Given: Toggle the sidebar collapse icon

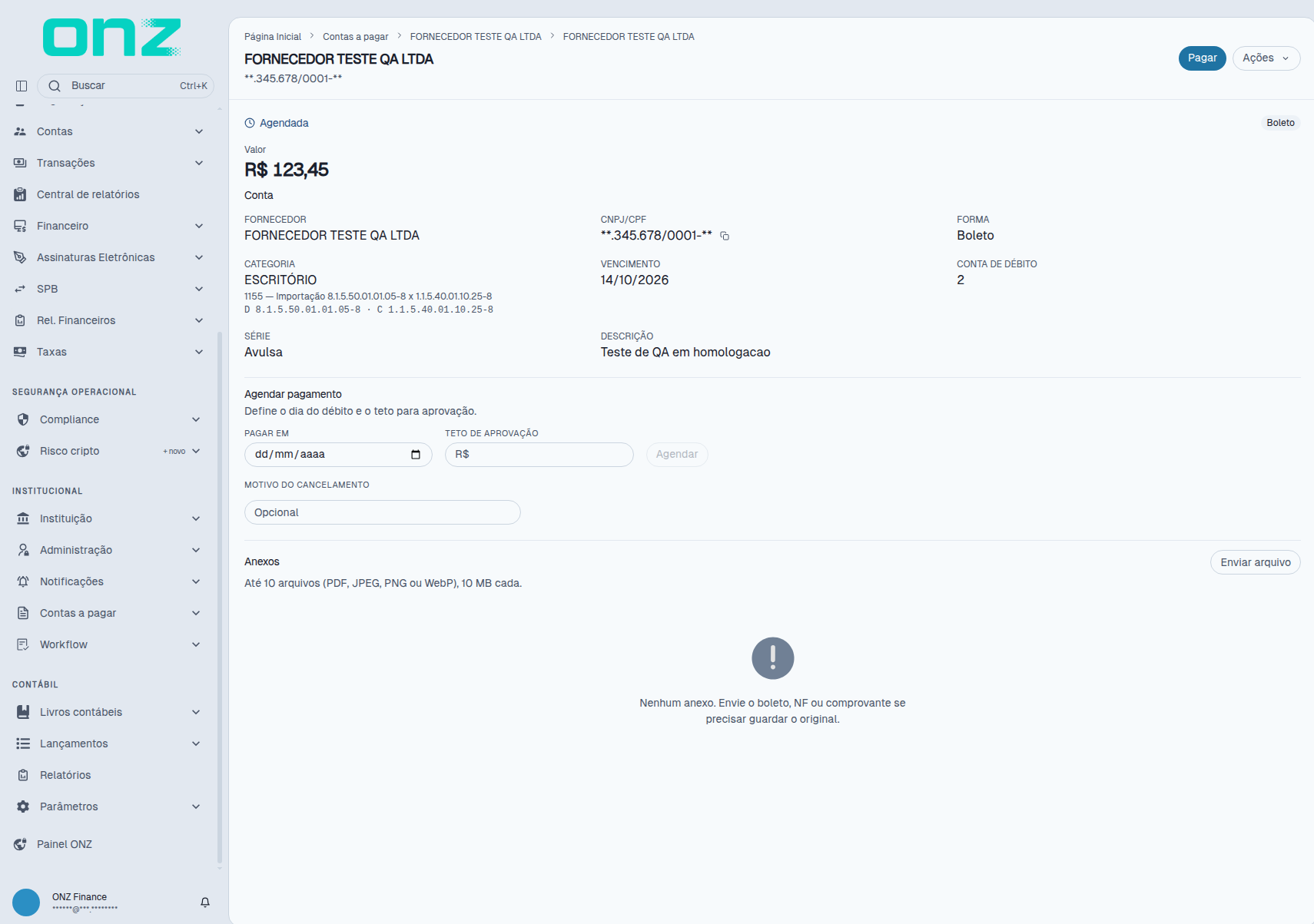Looking at the screenshot, I should pos(22,86).
